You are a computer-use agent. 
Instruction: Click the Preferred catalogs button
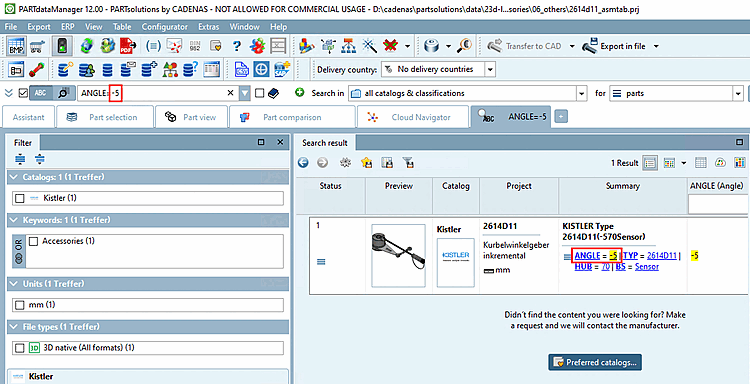pyautogui.click(x=595, y=362)
